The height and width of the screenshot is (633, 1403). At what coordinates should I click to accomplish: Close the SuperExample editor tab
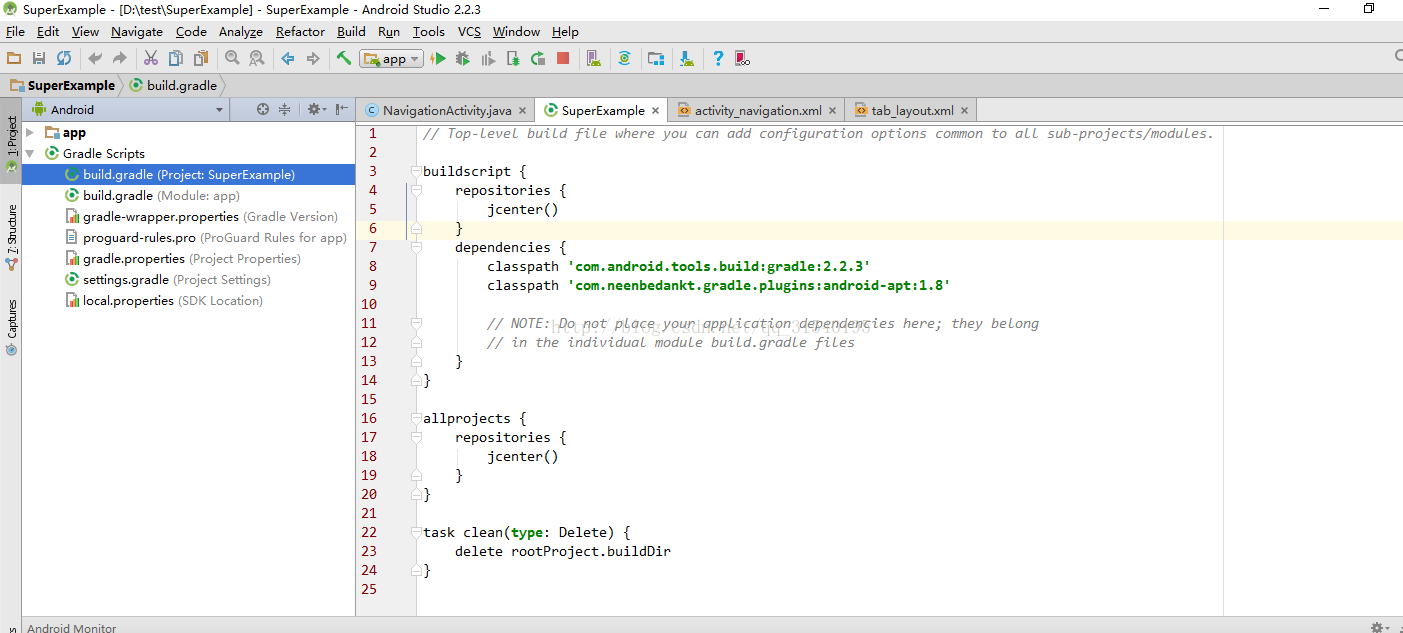pos(656,111)
